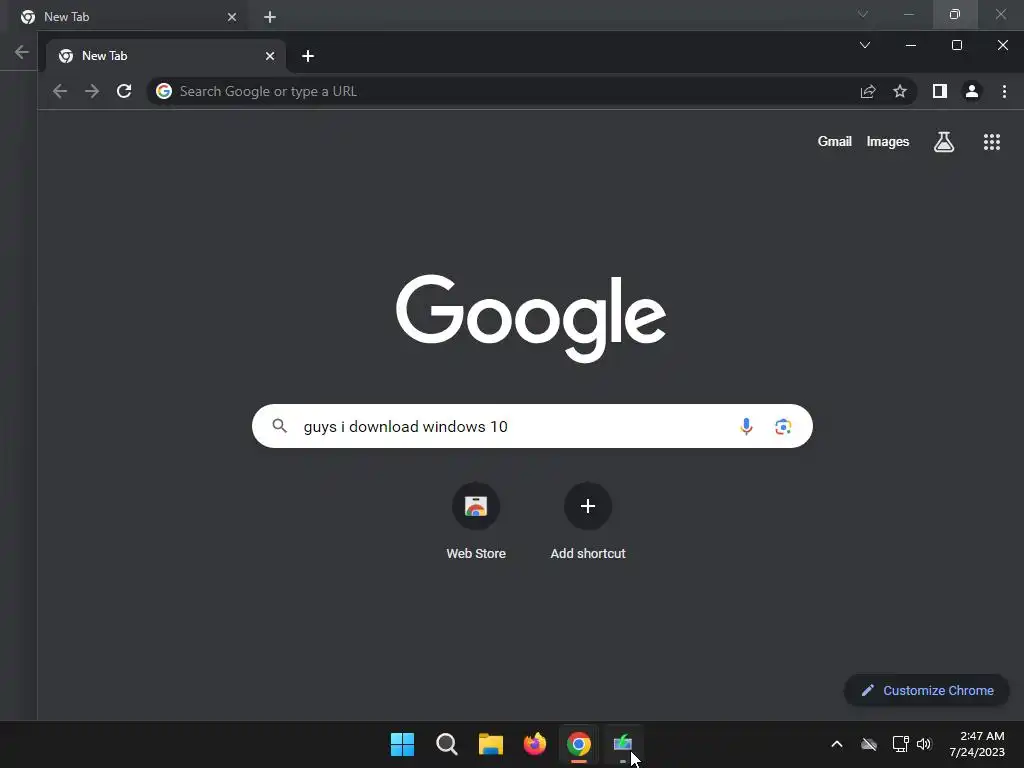Bookmark this tab with star icon
1024x768 pixels.
[900, 91]
